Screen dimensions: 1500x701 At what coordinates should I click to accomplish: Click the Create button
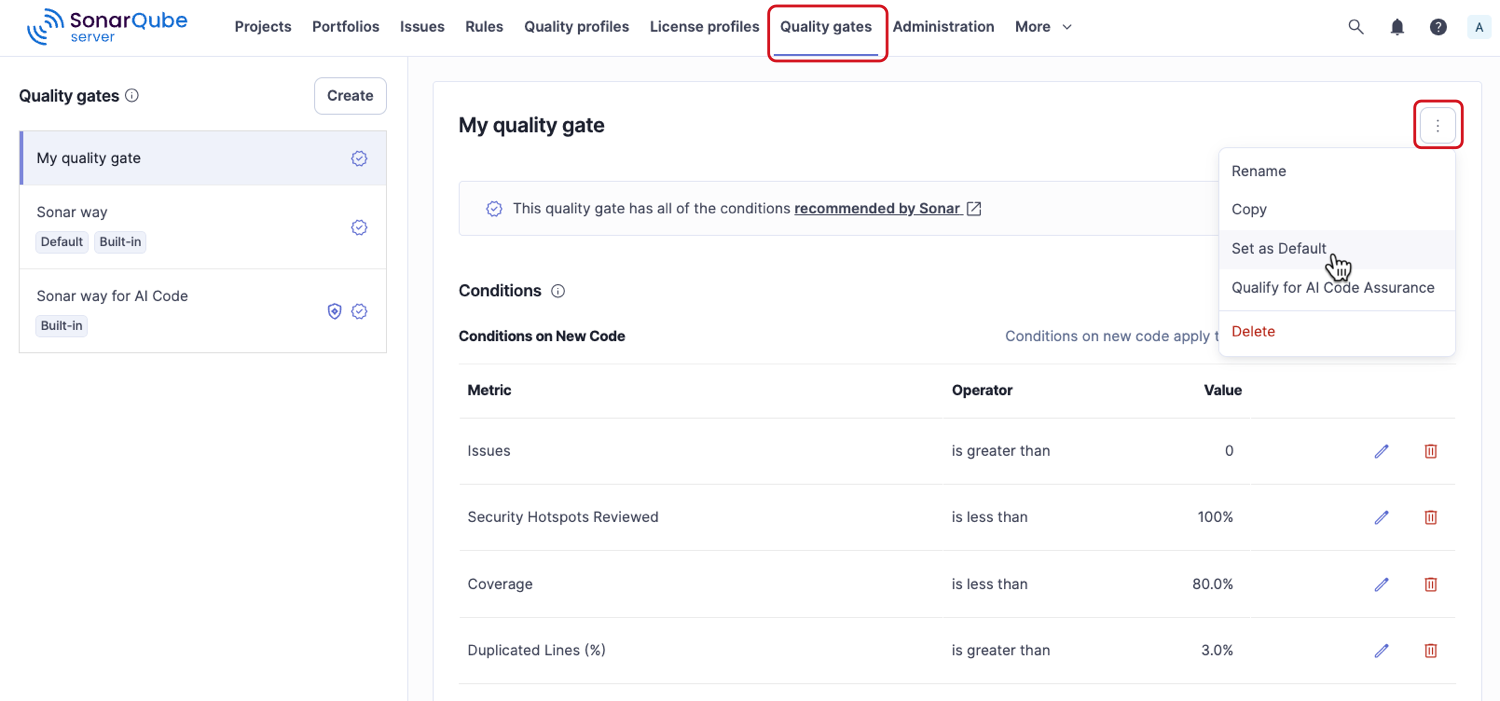[349, 95]
